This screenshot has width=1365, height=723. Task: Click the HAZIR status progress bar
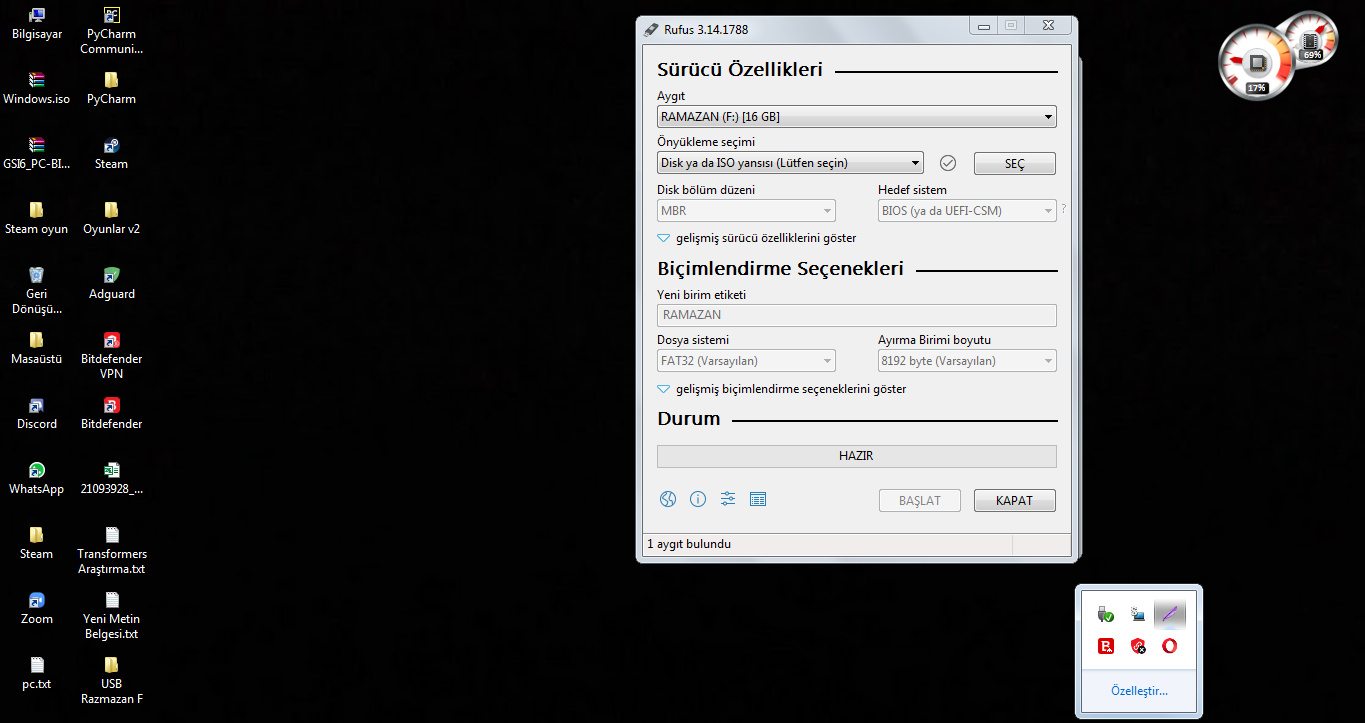[856, 456]
